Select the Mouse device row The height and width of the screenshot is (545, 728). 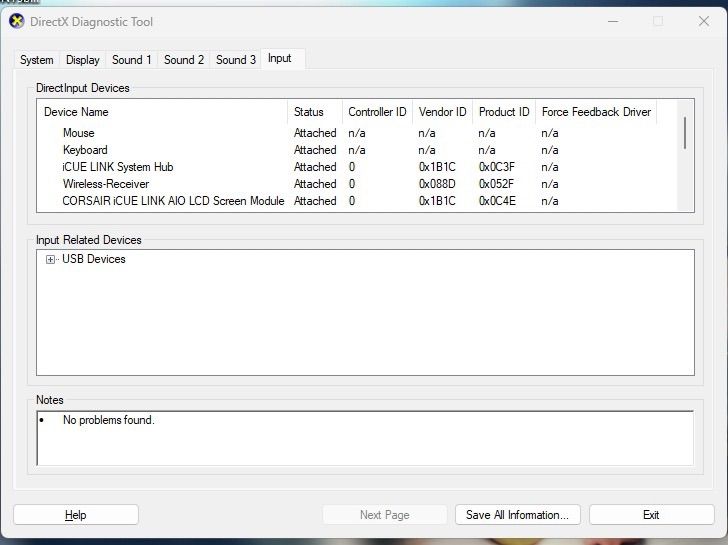(79, 133)
